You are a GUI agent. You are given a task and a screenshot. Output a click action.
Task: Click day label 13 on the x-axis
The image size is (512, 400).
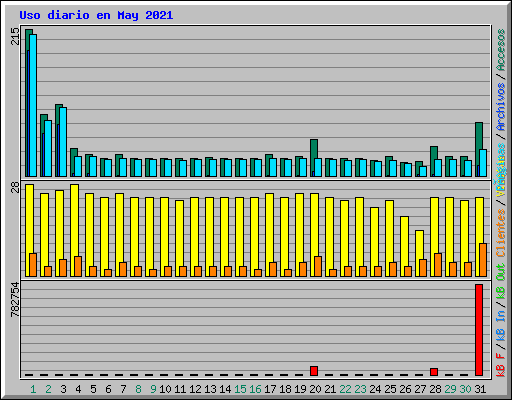click(210, 389)
